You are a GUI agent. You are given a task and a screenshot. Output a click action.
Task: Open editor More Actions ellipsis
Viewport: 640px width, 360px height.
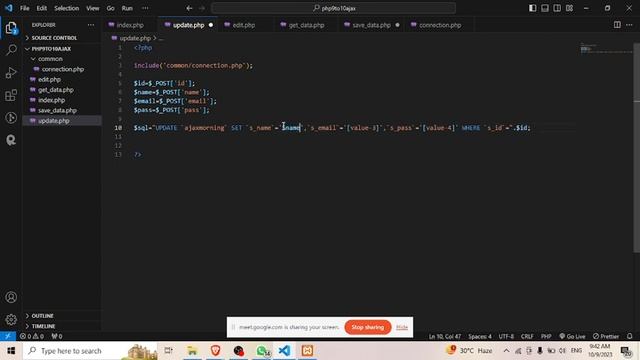(x=629, y=25)
